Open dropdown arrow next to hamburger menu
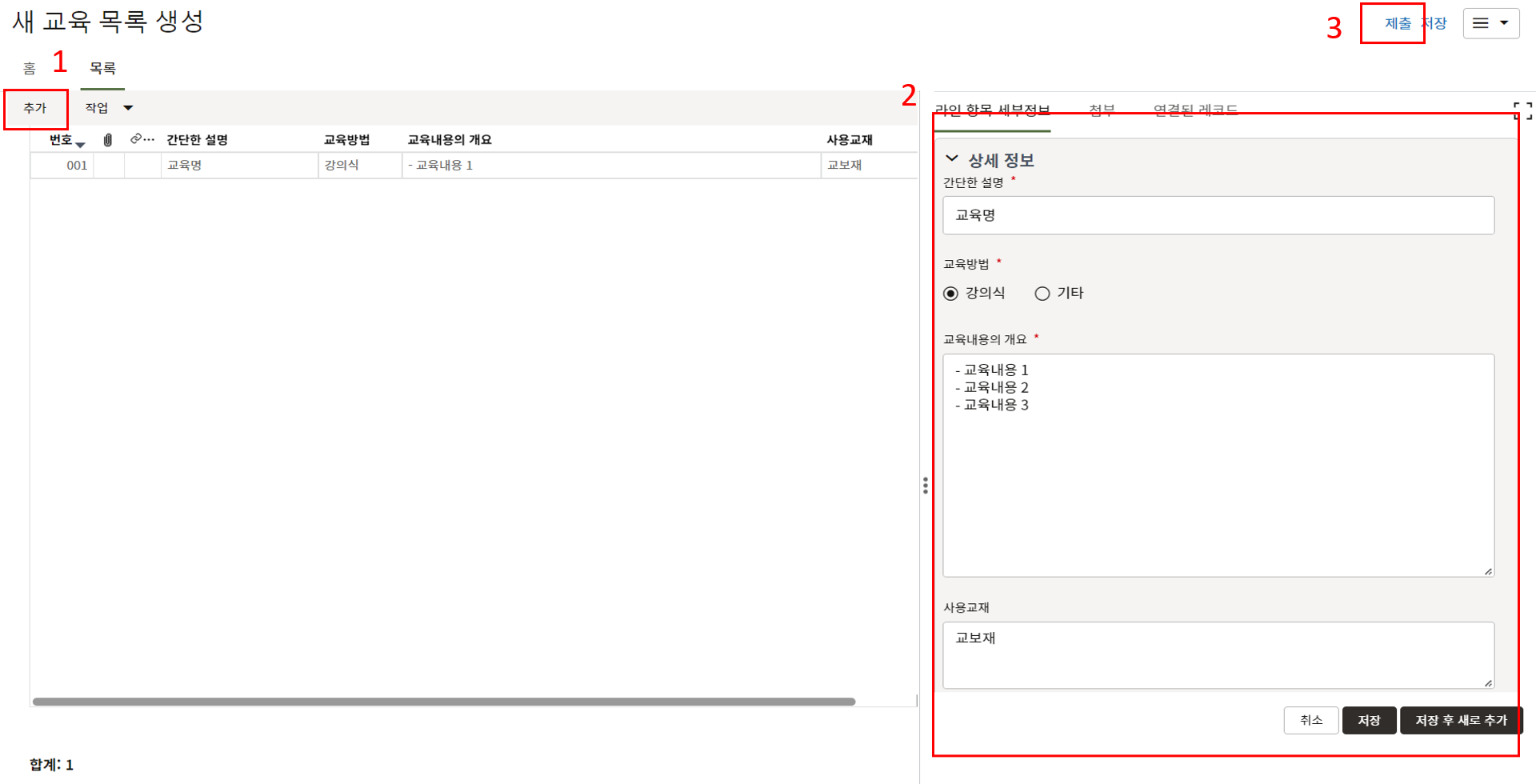The width and height of the screenshot is (1536, 784). (1504, 23)
